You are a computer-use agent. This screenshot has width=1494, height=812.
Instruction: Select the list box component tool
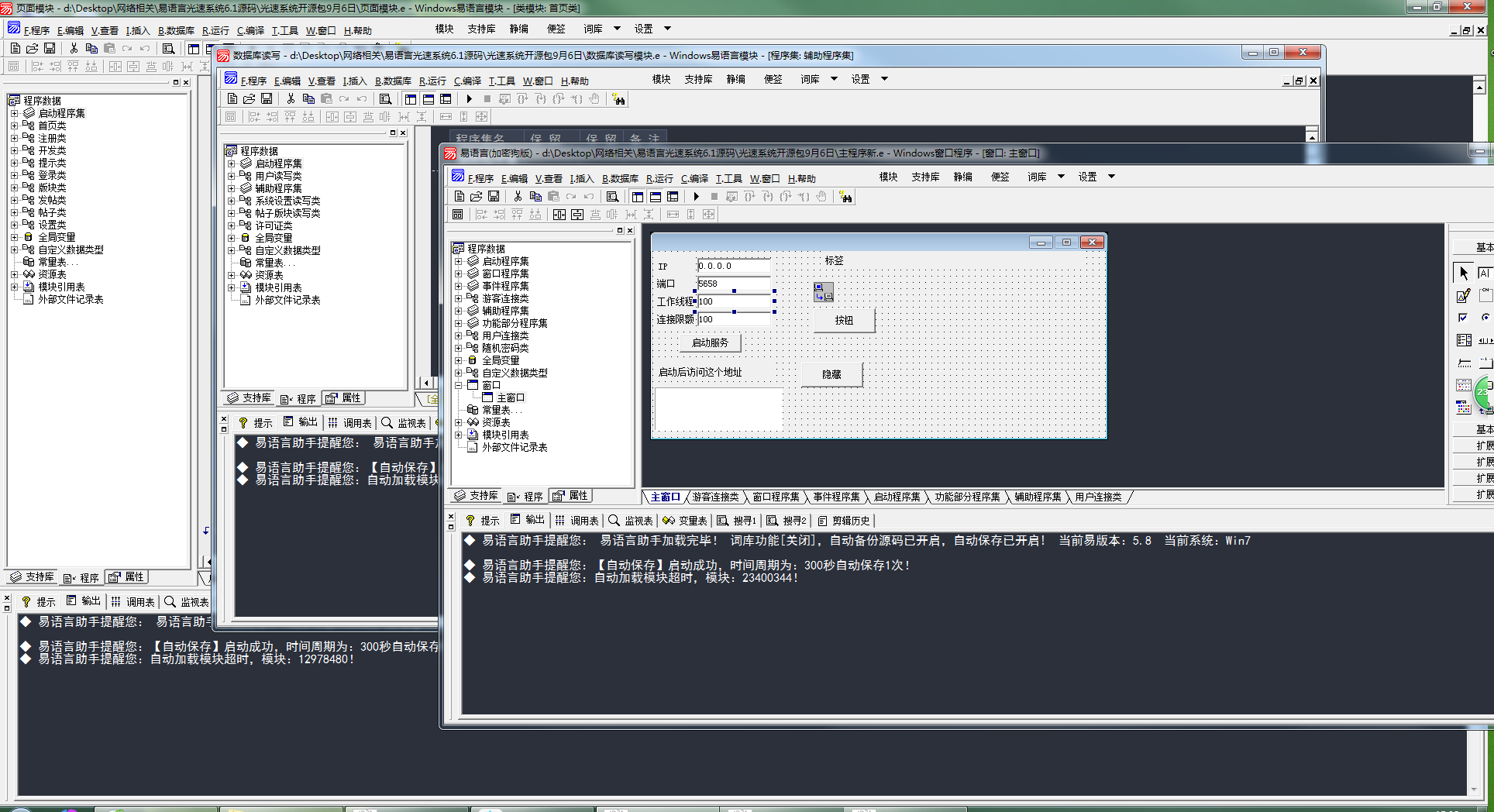click(x=1463, y=340)
